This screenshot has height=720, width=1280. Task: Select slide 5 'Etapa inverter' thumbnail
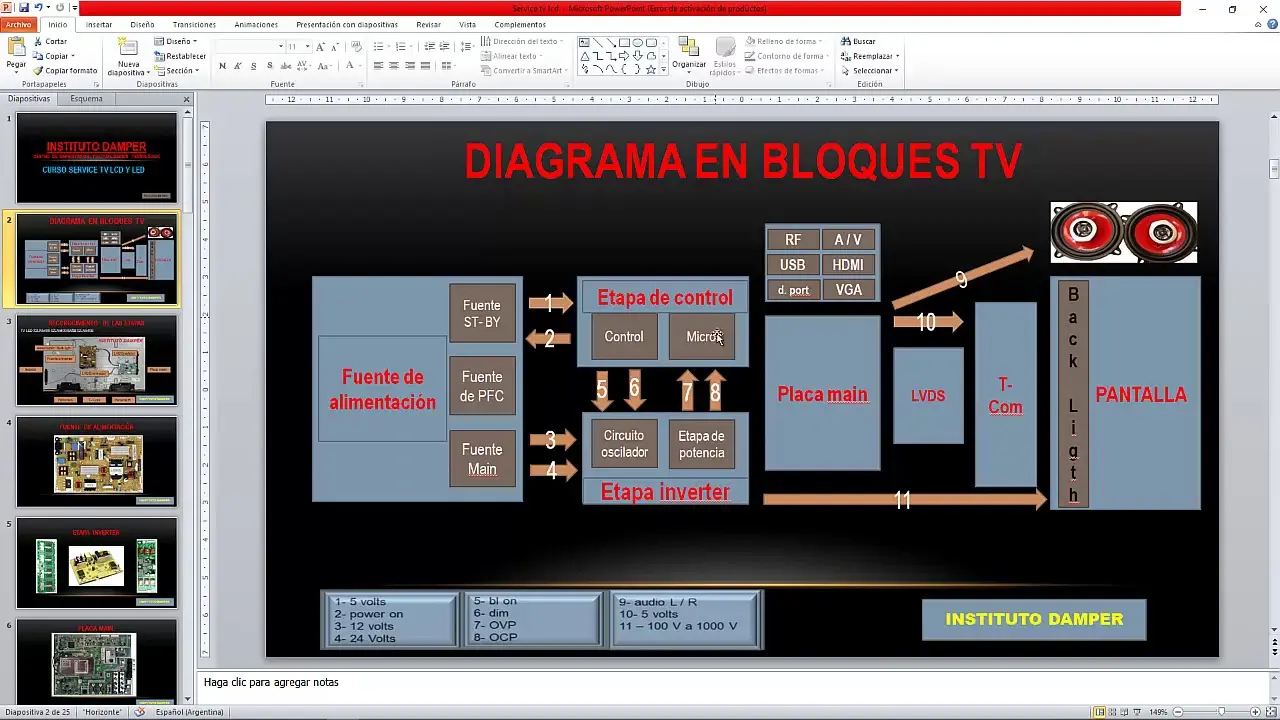pyautogui.click(x=96, y=563)
